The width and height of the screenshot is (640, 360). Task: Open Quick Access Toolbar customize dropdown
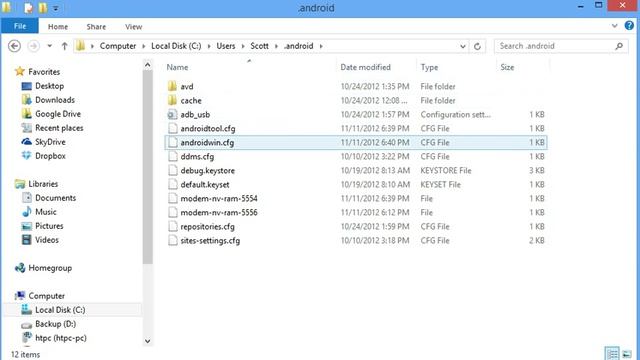[x=56, y=8]
